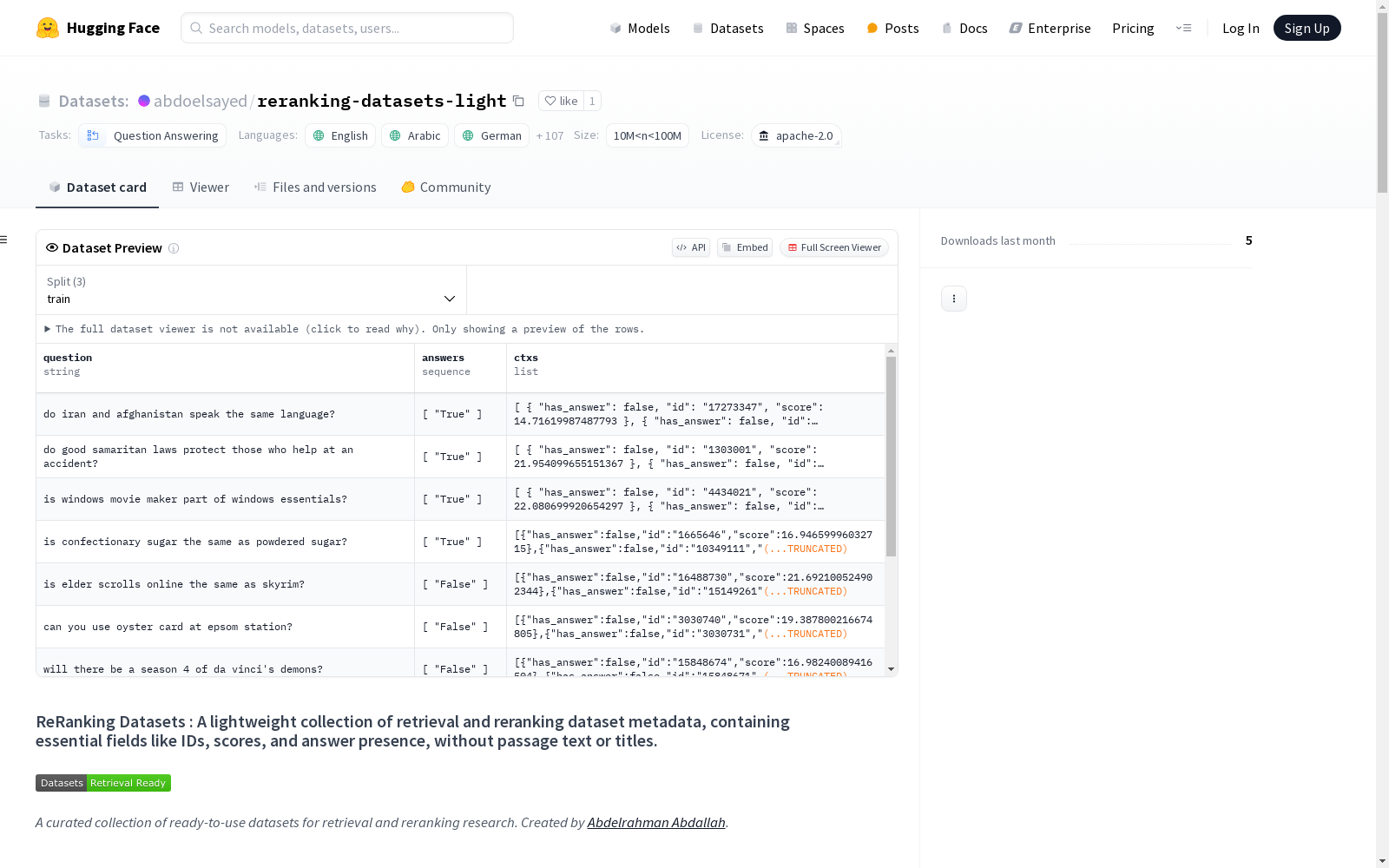
Task: Click the Datasets breadcrumb icon
Action: tap(44, 101)
